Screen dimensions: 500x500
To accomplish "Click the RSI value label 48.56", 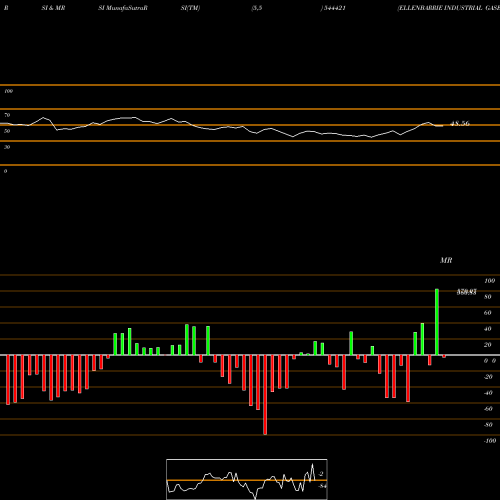I will (460, 124).
